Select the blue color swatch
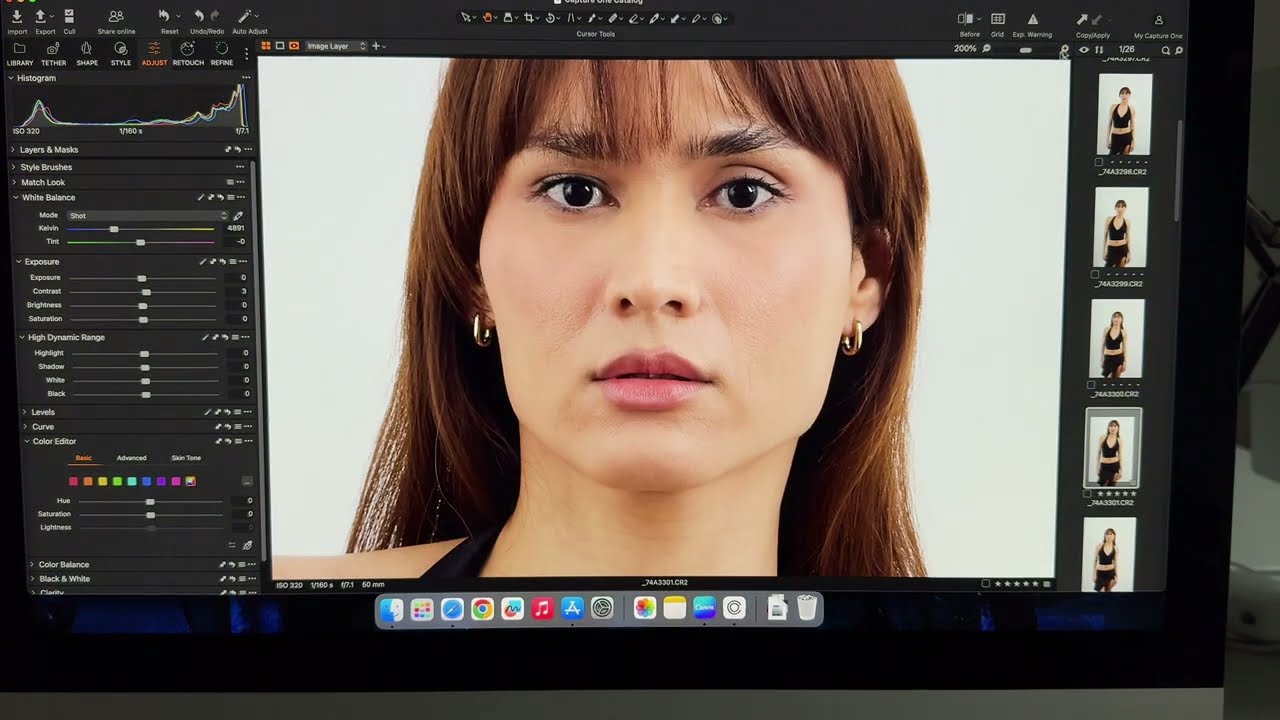Screen dimensions: 1280x720 (146, 481)
